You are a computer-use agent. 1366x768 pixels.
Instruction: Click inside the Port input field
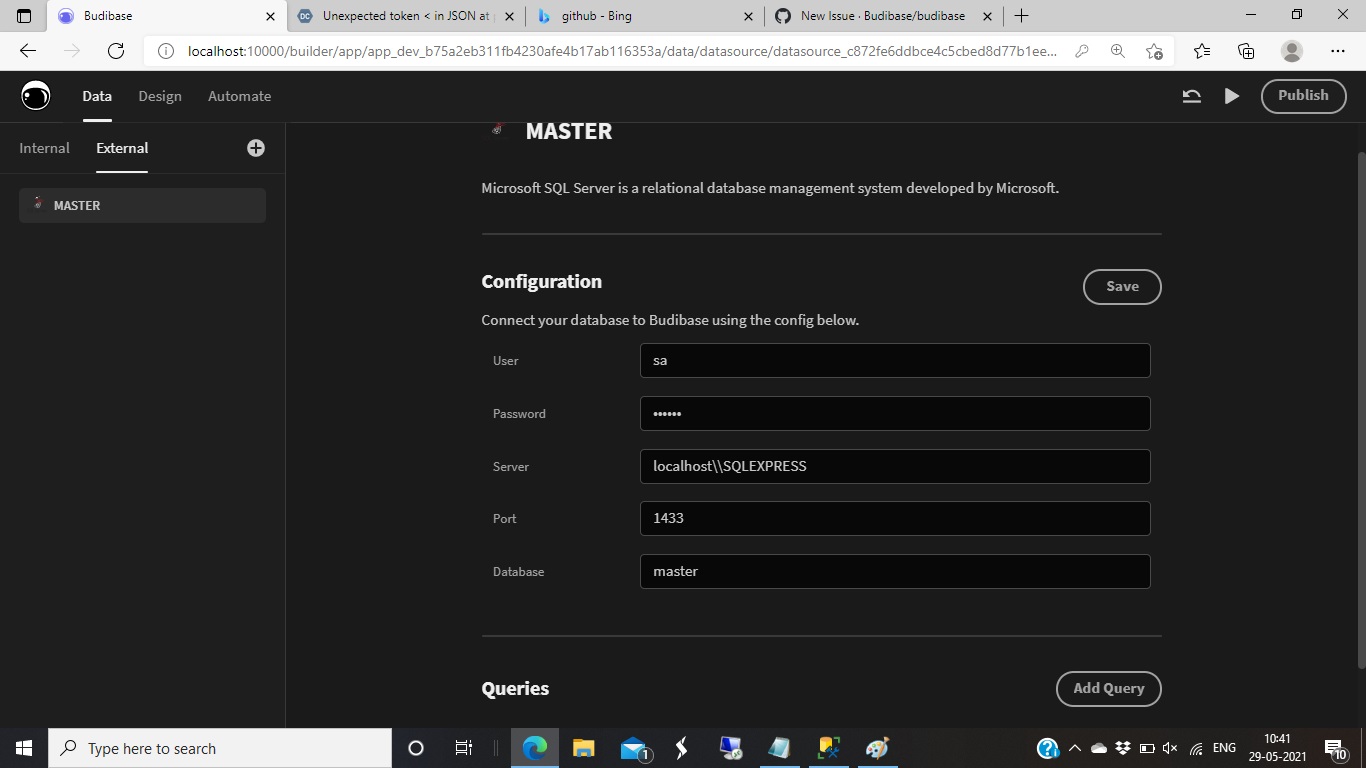[894, 518]
